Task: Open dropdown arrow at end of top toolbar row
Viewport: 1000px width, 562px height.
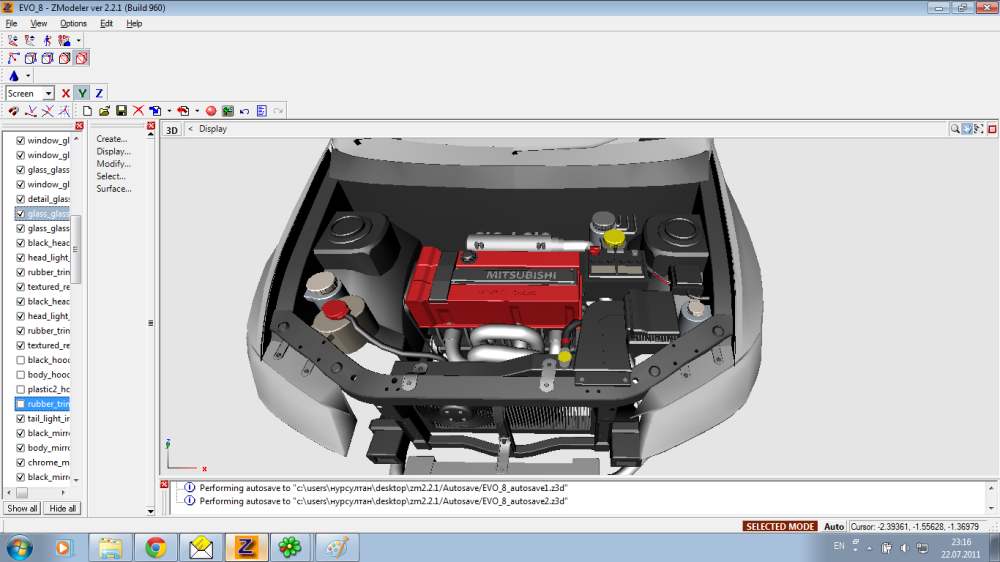Action: 78,40
